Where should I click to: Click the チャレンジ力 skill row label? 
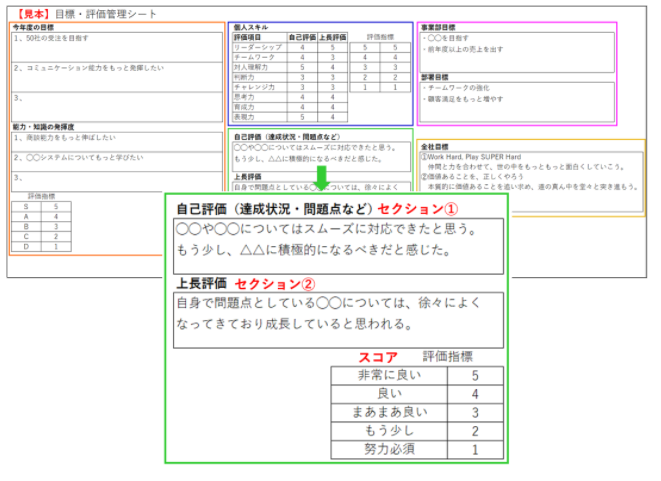point(254,87)
